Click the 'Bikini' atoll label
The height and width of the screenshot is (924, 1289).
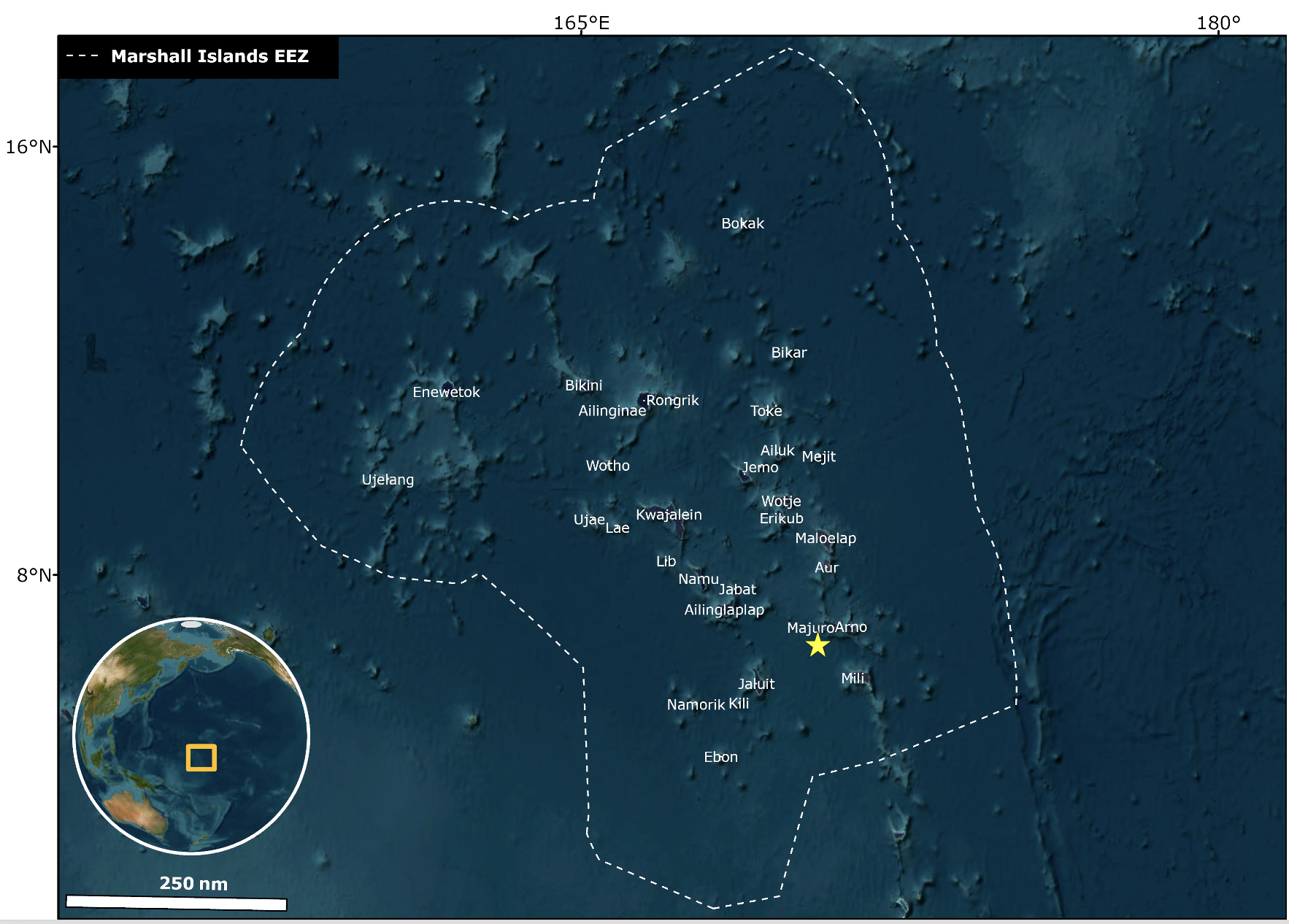[x=583, y=385]
